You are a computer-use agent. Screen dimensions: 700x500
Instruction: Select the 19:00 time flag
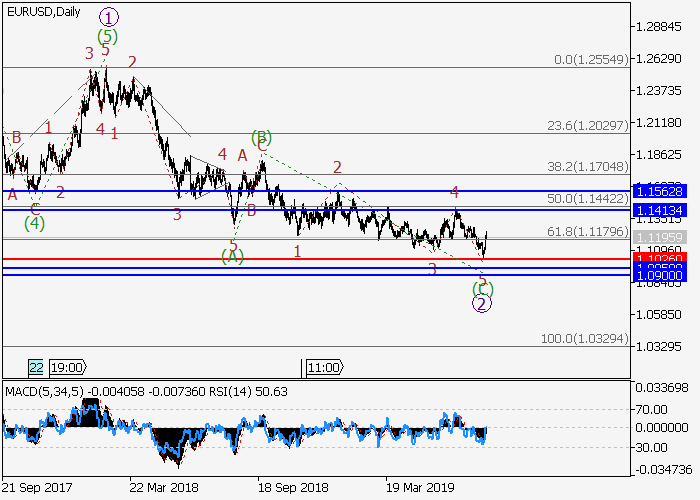tap(68, 366)
